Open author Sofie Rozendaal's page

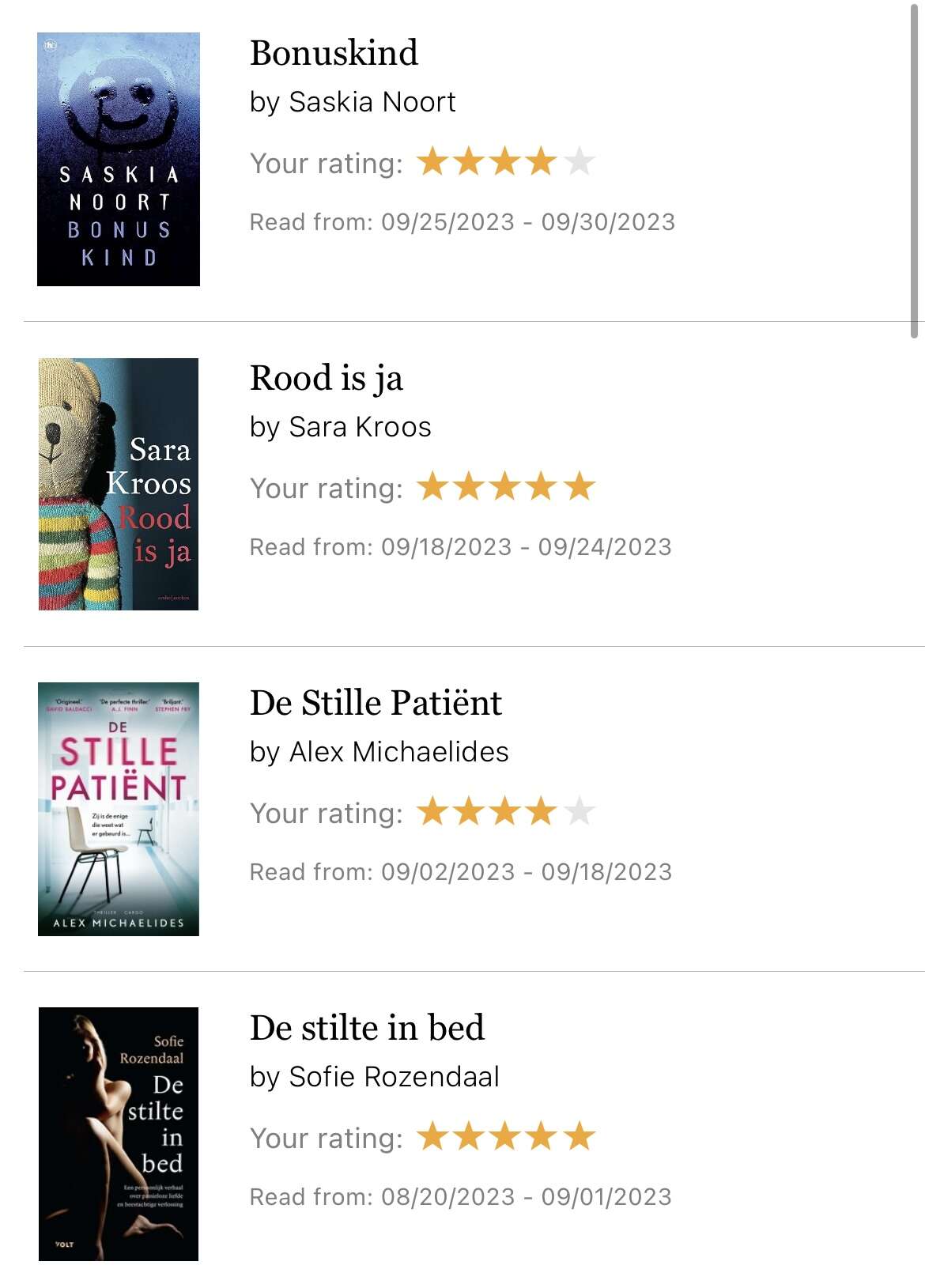(x=394, y=1077)
